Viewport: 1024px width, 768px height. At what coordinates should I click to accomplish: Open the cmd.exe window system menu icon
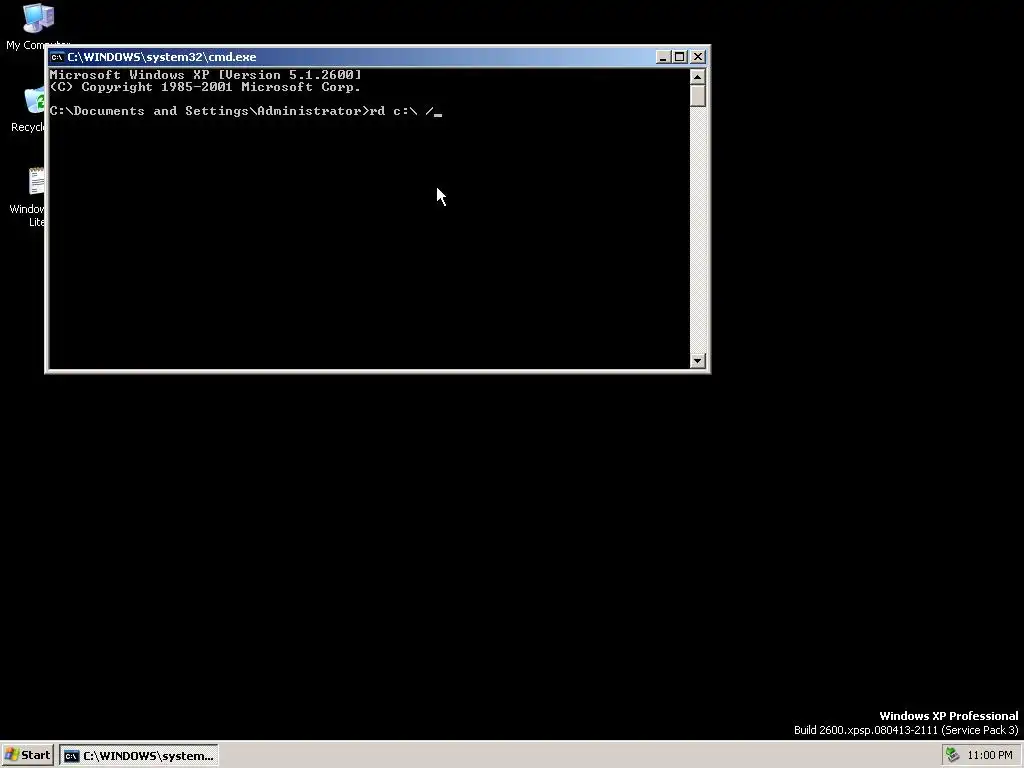pos(57,57)
